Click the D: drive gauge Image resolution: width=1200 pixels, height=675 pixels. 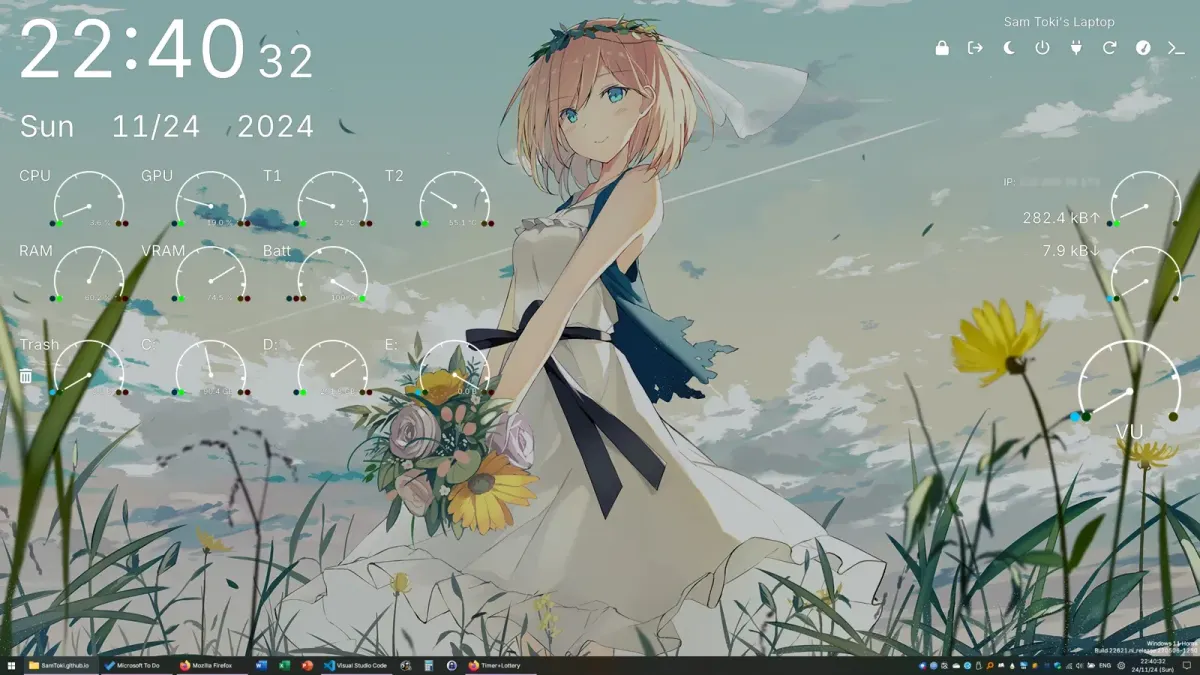pos(333,368)
